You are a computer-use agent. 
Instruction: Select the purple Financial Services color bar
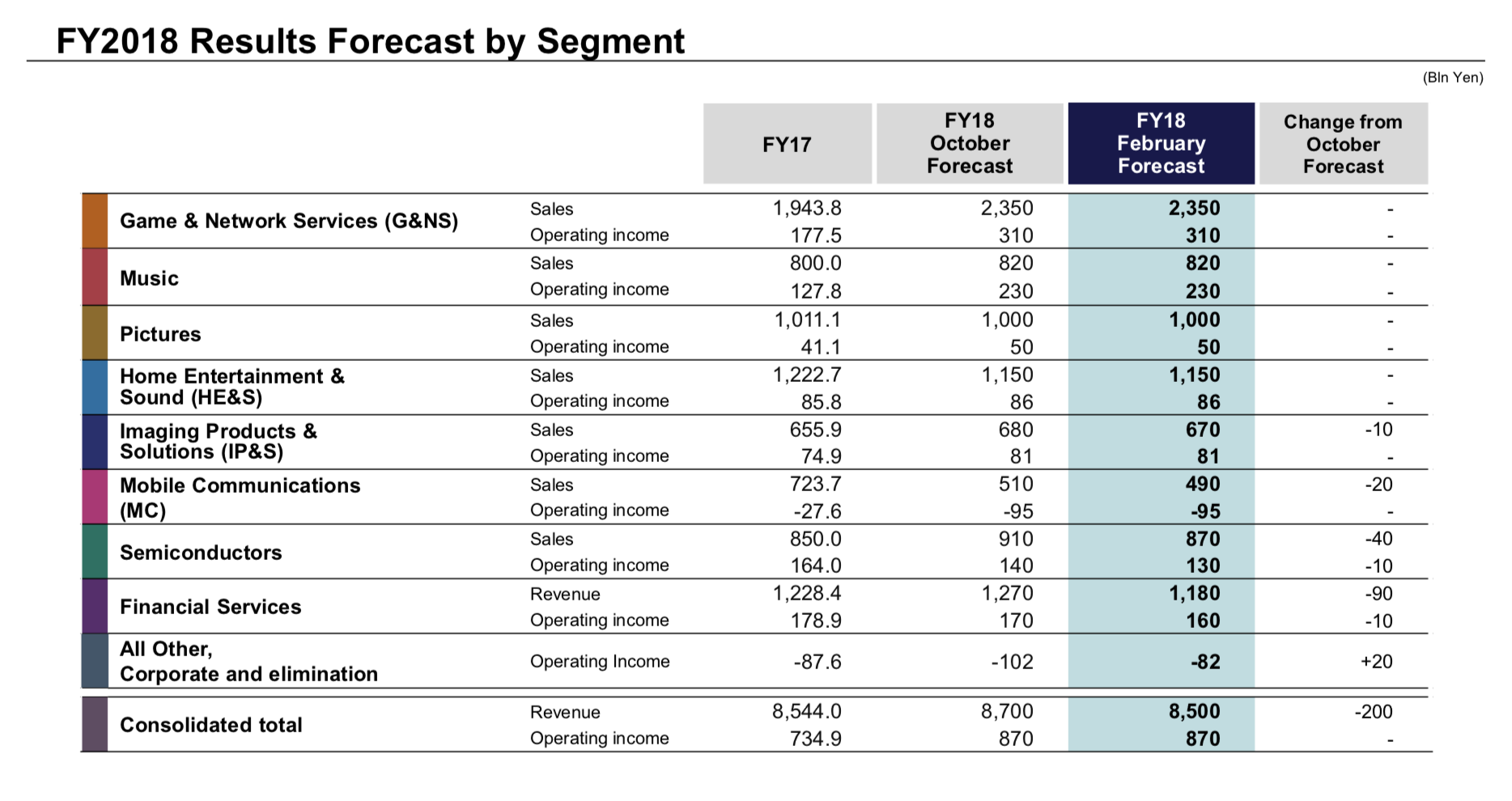pyautogui.click(x=95, y=606)
